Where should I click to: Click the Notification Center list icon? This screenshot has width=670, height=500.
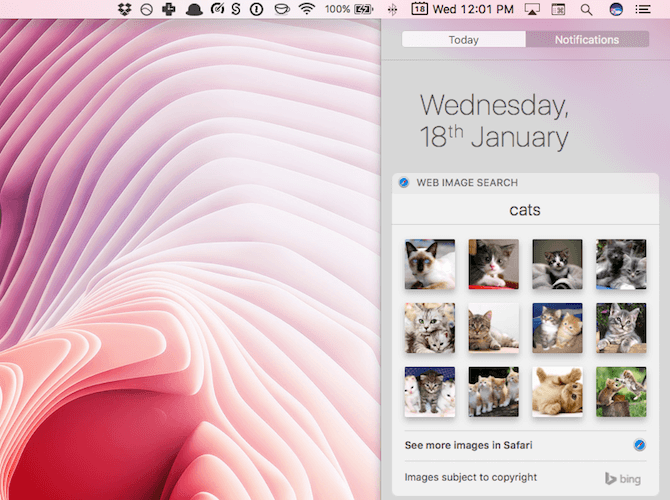pos(643,9)
